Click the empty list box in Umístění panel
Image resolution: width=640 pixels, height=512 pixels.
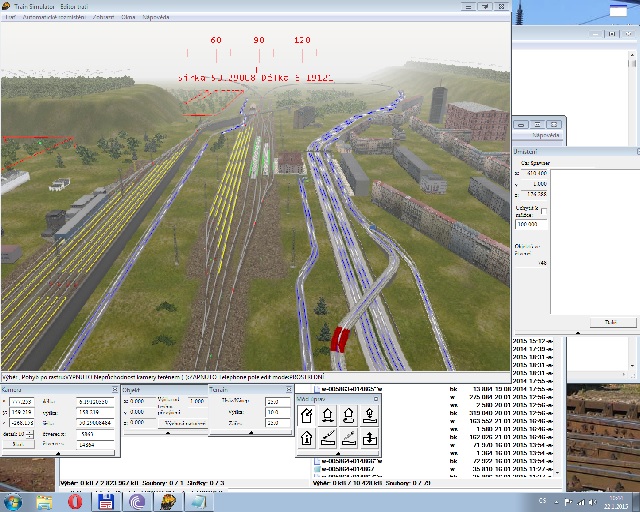[594, 242]
